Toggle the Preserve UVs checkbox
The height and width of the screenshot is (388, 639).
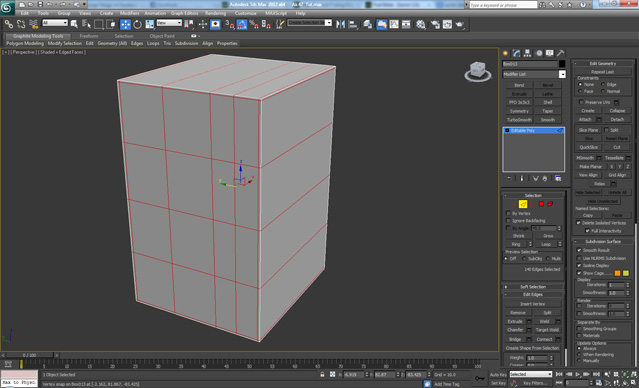(582, 102)
